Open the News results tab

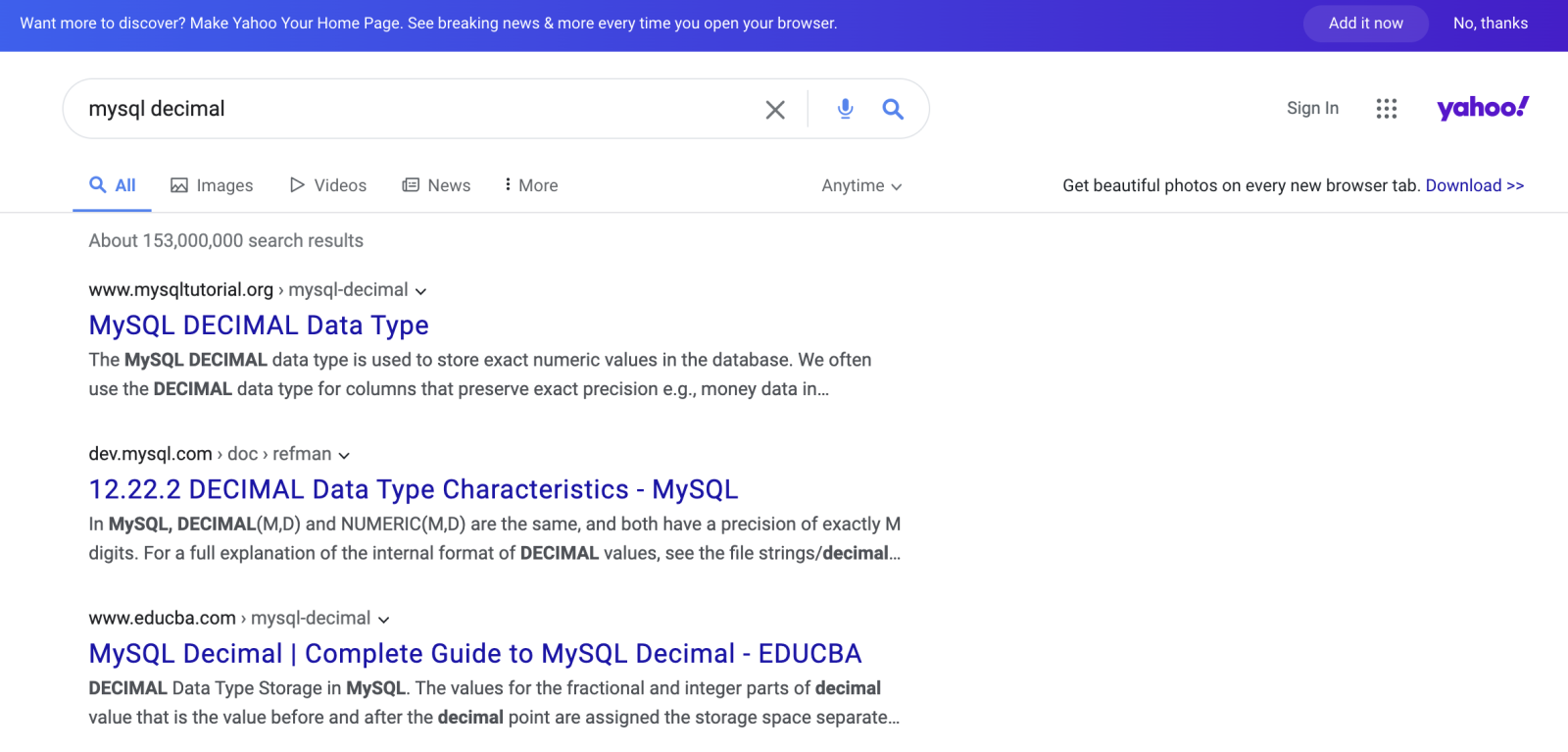coord(436,185)
